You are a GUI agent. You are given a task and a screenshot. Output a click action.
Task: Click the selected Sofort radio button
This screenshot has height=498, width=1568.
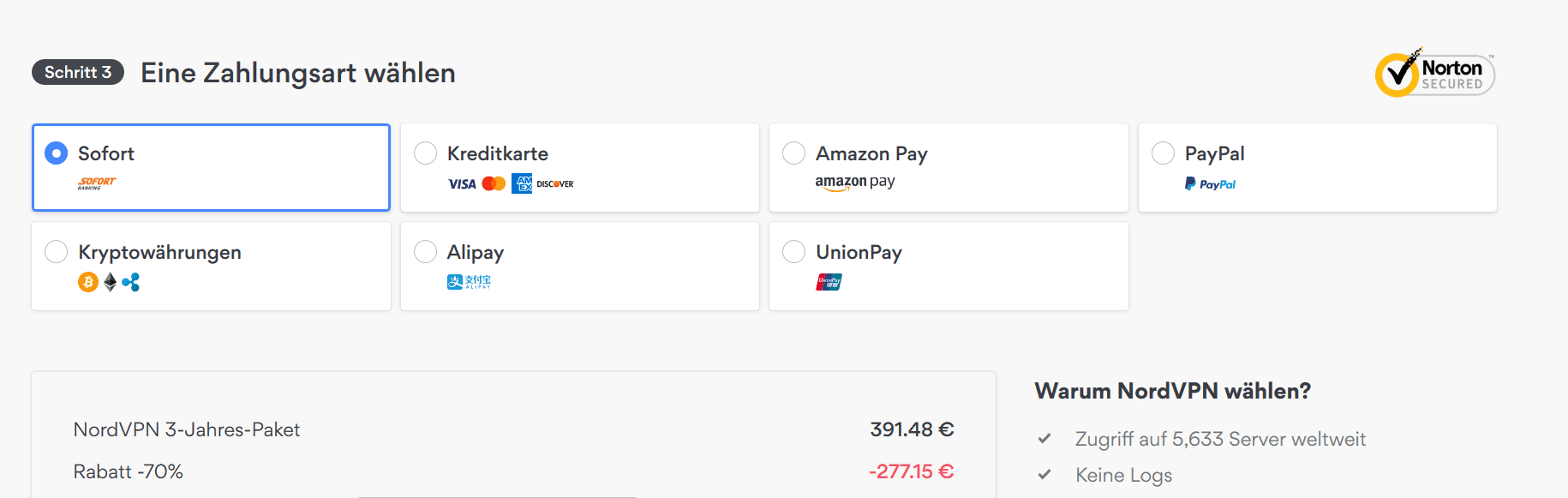pyautogui.click(x=56, y=153)
